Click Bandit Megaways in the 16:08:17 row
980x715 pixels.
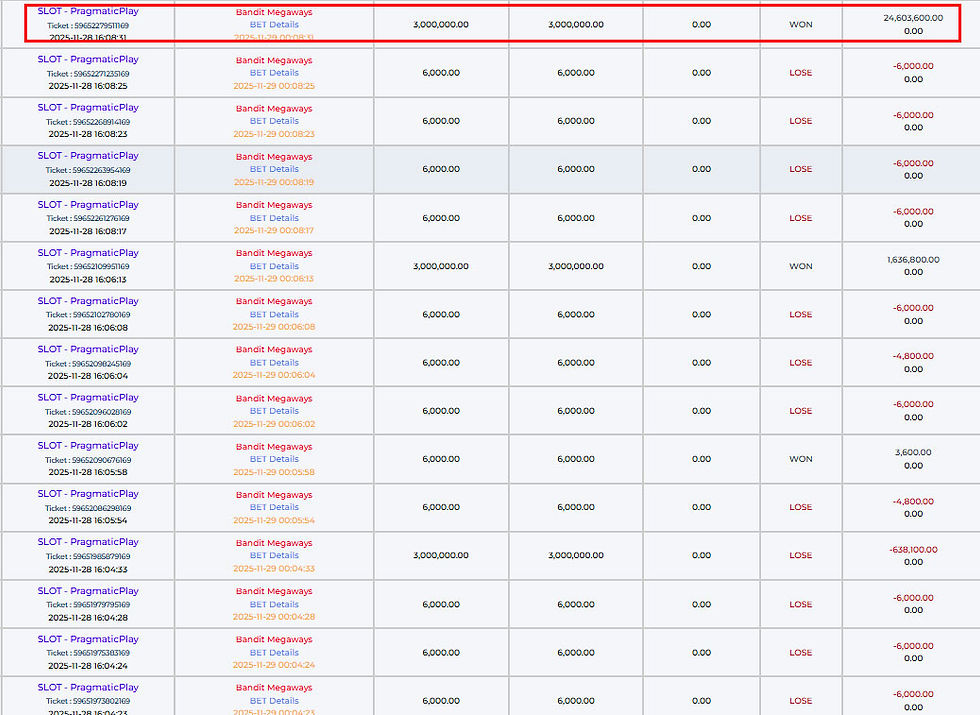pyautogui.click(x=274, y=205)
